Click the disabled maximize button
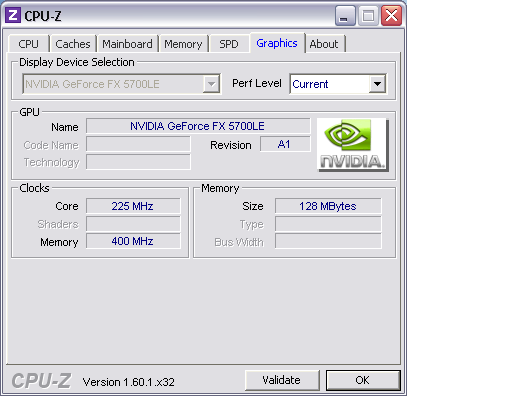512x396 pixels. pyautogui.click(x=368, y=15)
